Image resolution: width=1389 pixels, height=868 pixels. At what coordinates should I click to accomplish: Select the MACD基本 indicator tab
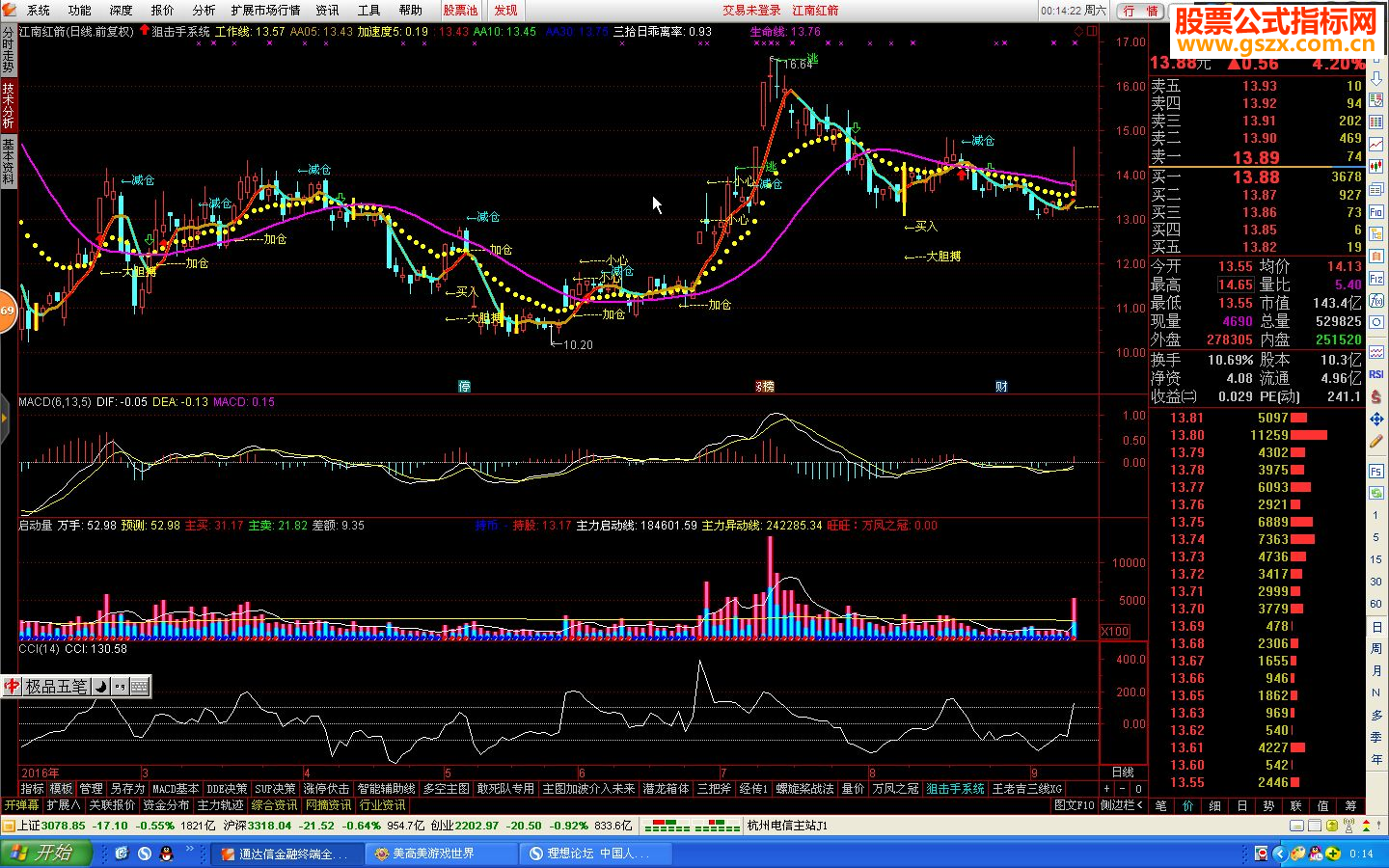177,789
